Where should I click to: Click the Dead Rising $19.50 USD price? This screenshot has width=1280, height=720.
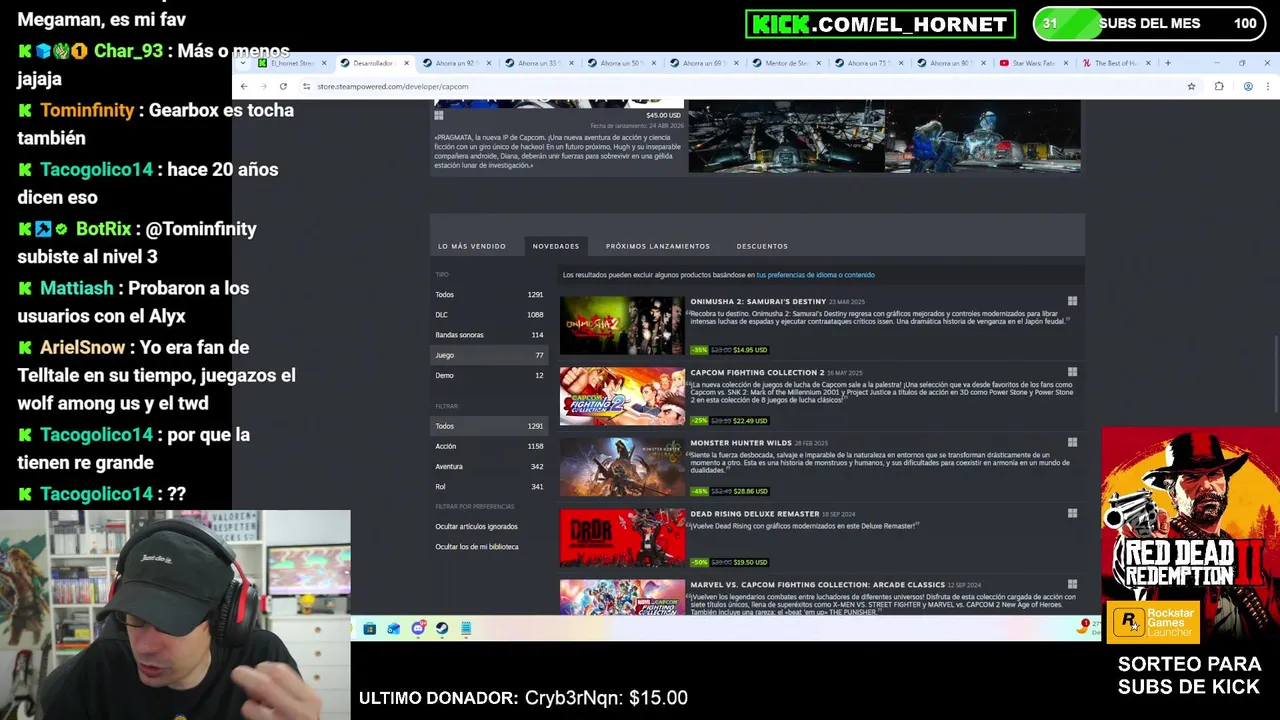click(750, 562)
